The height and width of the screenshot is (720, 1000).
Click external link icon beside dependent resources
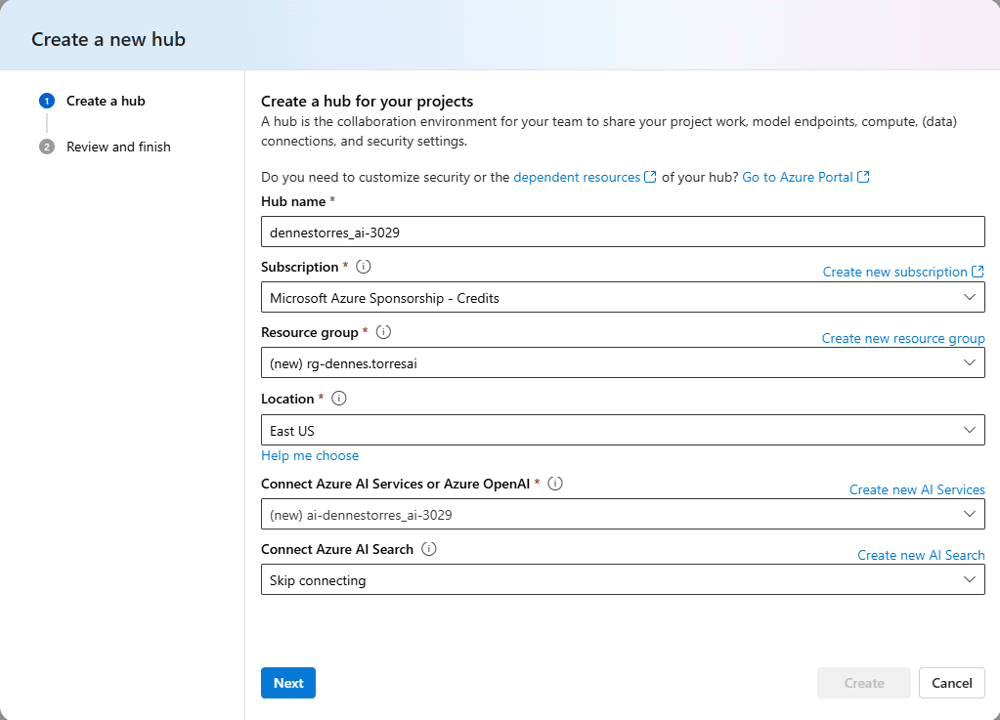point(650,177)
